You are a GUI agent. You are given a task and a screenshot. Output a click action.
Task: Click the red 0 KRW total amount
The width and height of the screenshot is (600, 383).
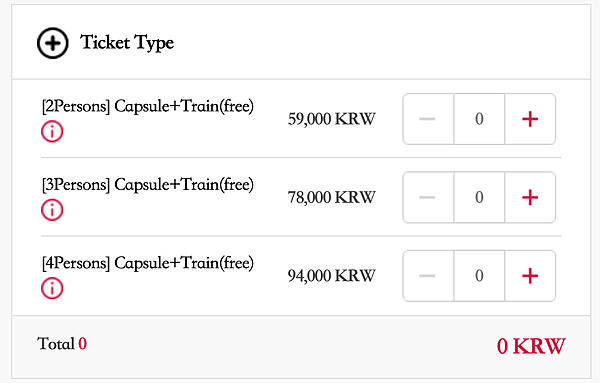pos(531,346)
